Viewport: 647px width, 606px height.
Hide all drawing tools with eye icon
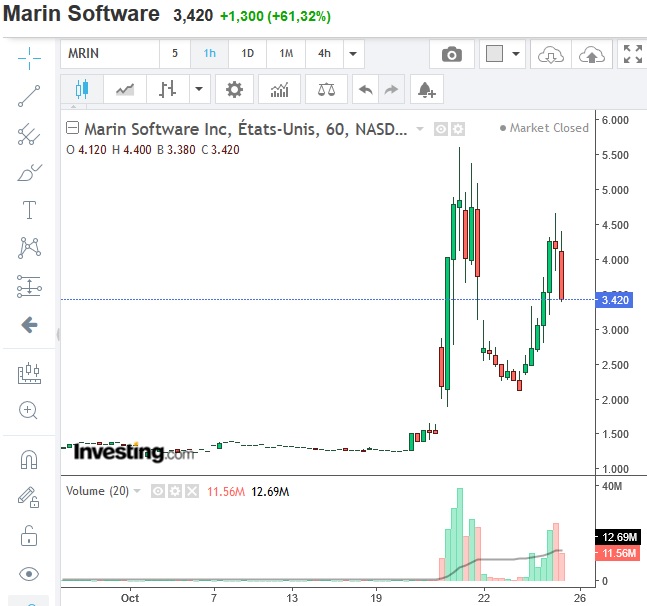tap(29, 574)
